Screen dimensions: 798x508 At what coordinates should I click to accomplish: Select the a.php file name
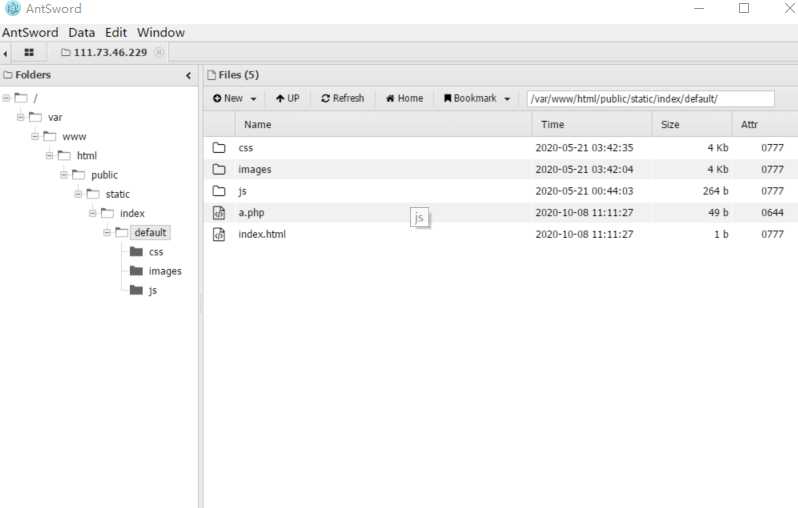pos(251,213)
